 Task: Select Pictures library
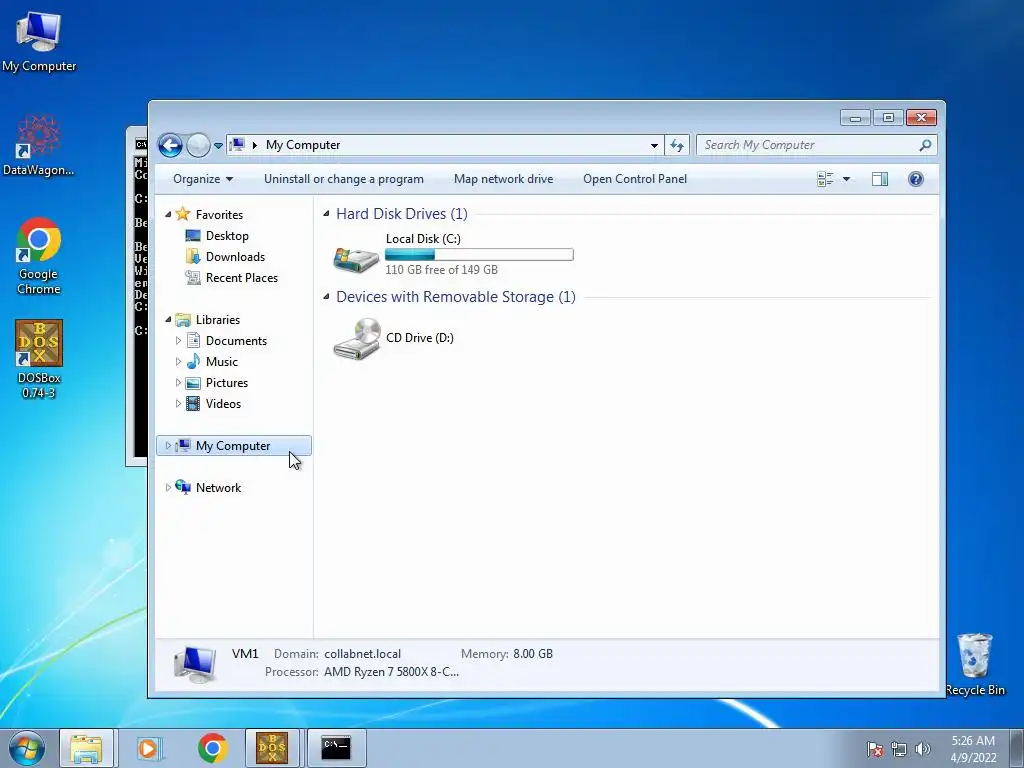[227, 383]
